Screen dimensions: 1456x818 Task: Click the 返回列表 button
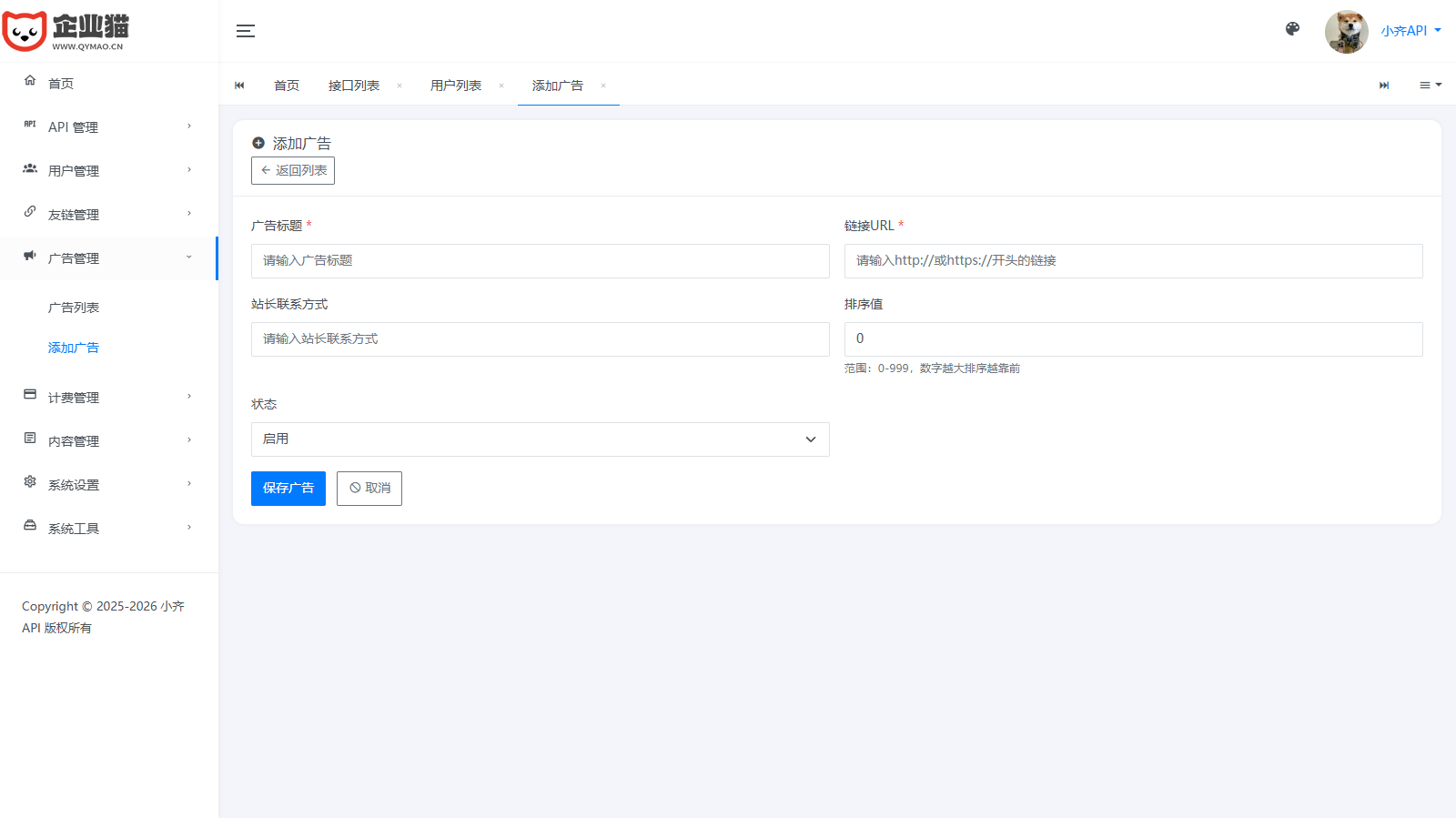293,171
